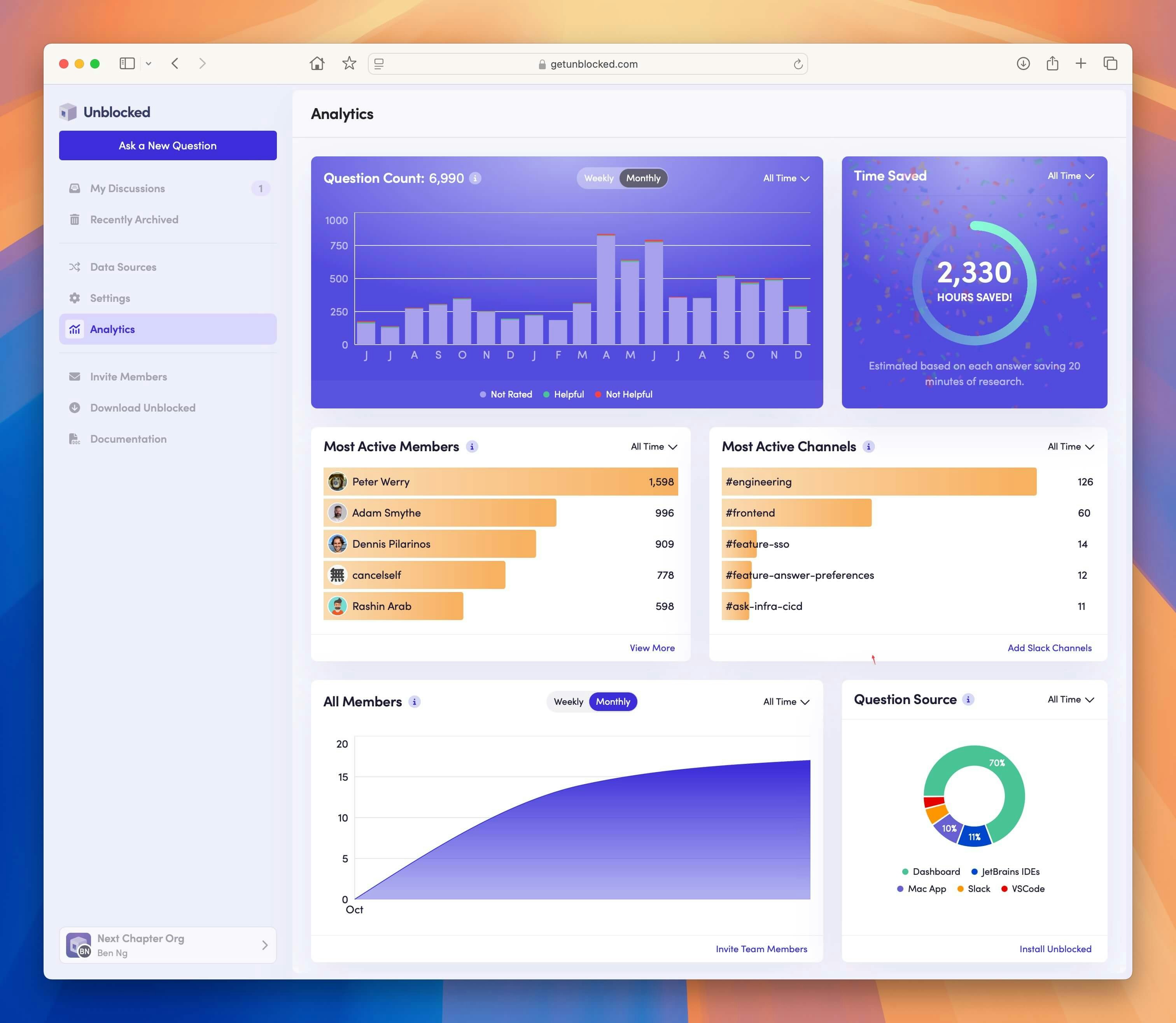The image size is (1176, 1023).
Task: Click the Documentation file icon
Action: (75, 439)
